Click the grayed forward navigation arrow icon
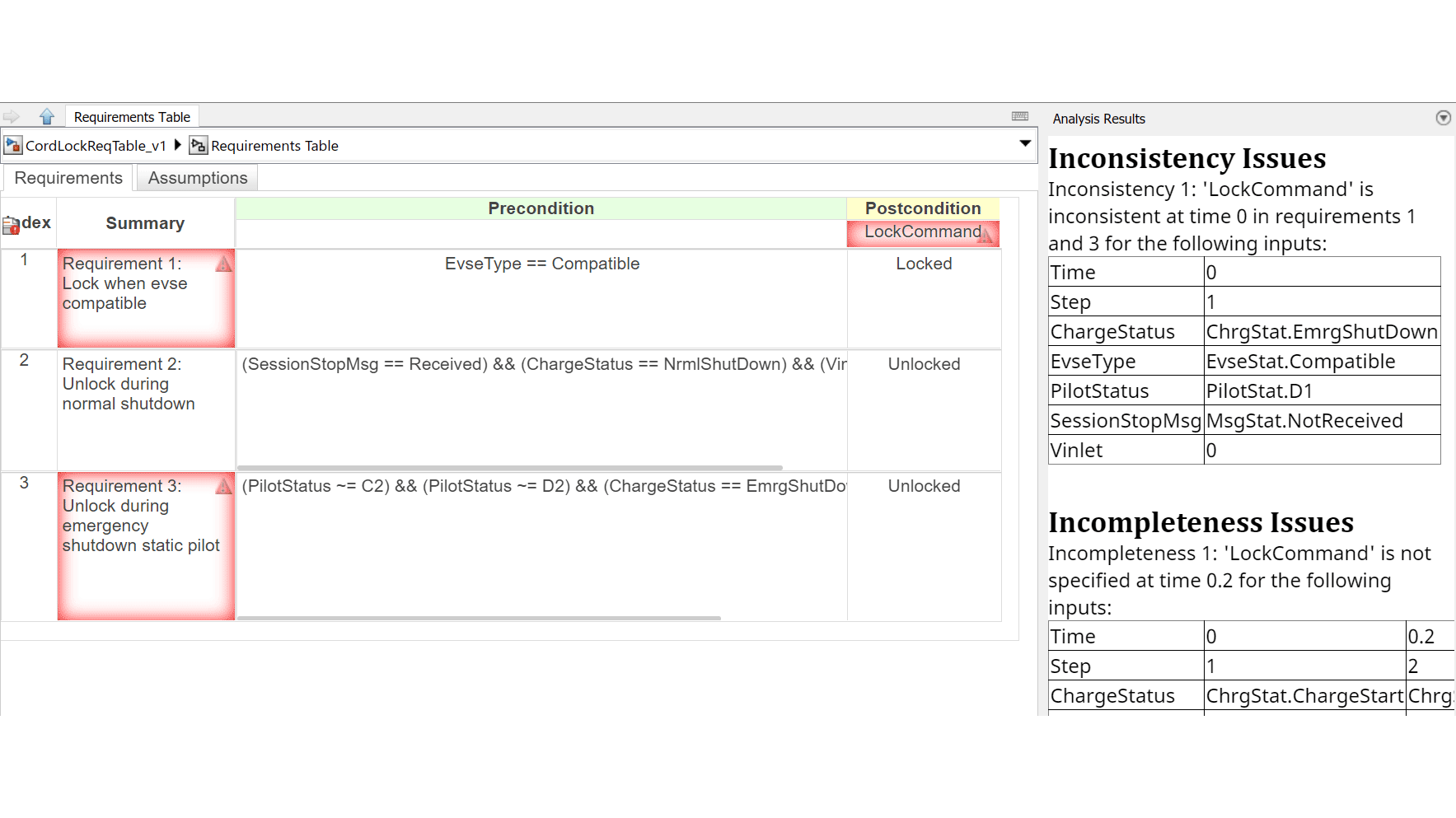 [12, 116]
